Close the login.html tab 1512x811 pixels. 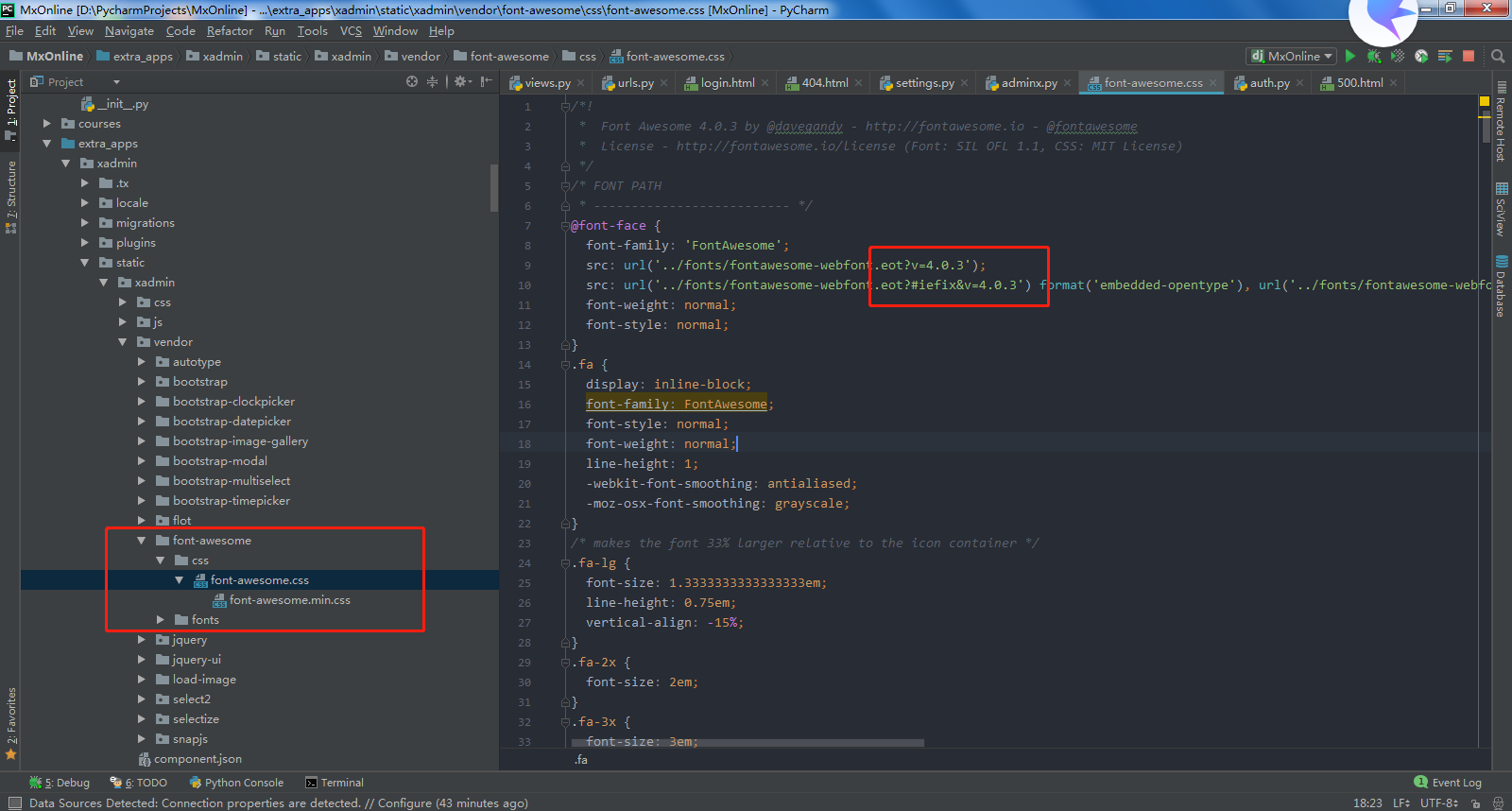(765, 83)
